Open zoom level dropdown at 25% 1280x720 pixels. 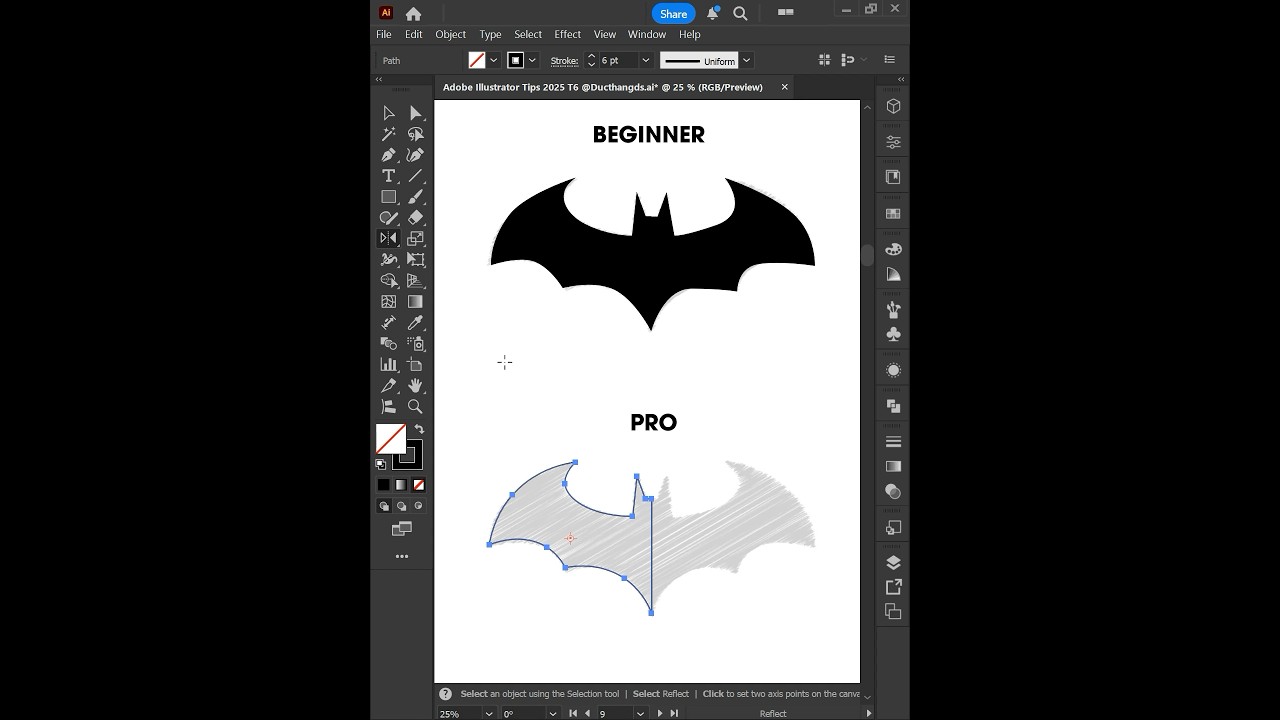(x=489, y=713)
